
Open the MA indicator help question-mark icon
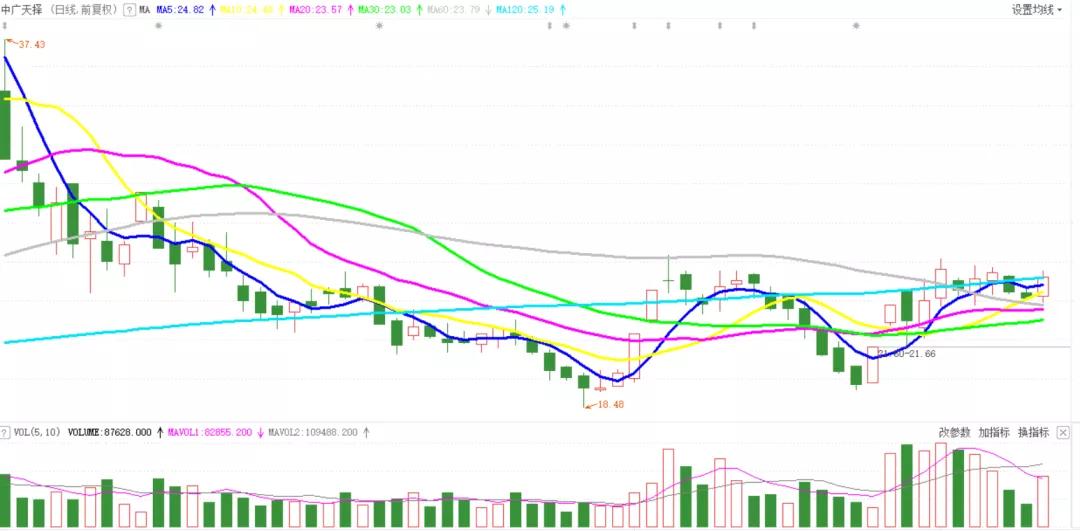pos(129,10)
